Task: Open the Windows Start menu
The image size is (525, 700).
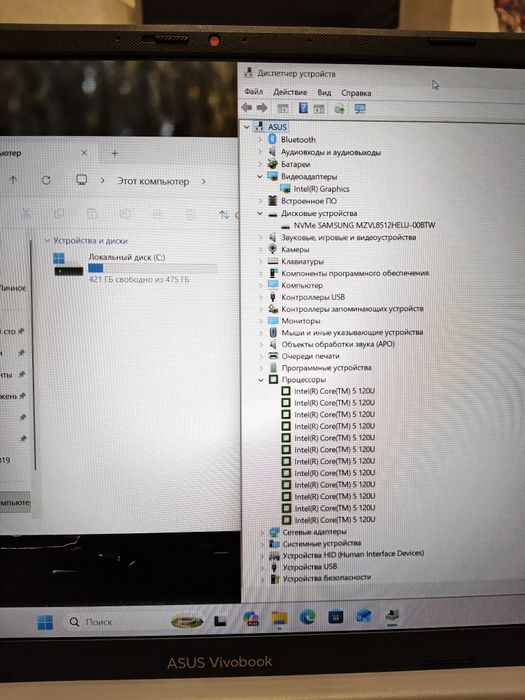Action: pos(45,622)
